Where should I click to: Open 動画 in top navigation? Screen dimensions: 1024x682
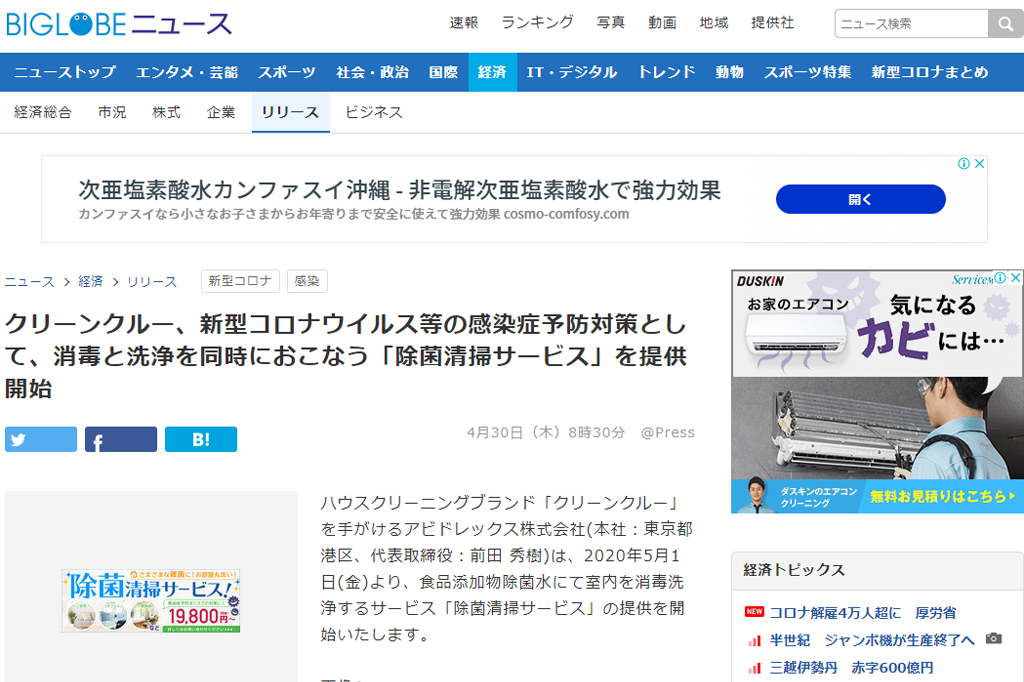tap(662, 23)
